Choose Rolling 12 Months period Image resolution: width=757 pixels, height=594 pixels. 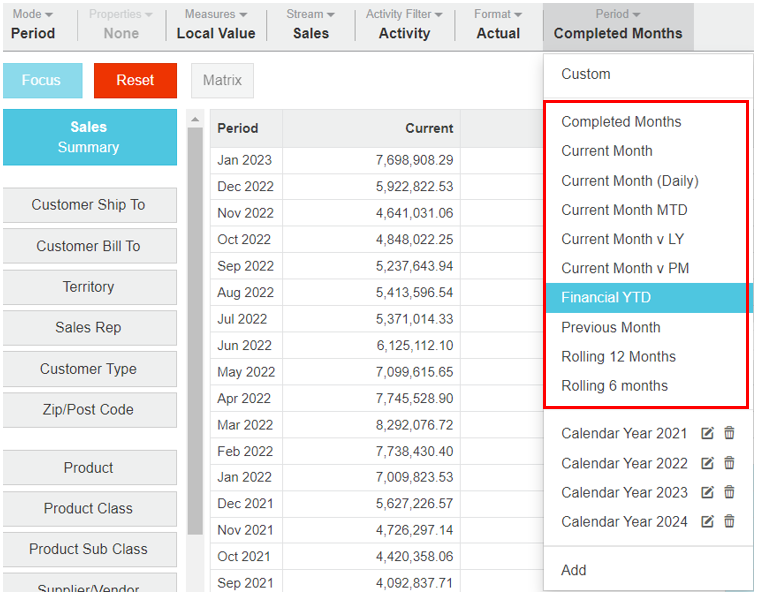pos(618,357)
